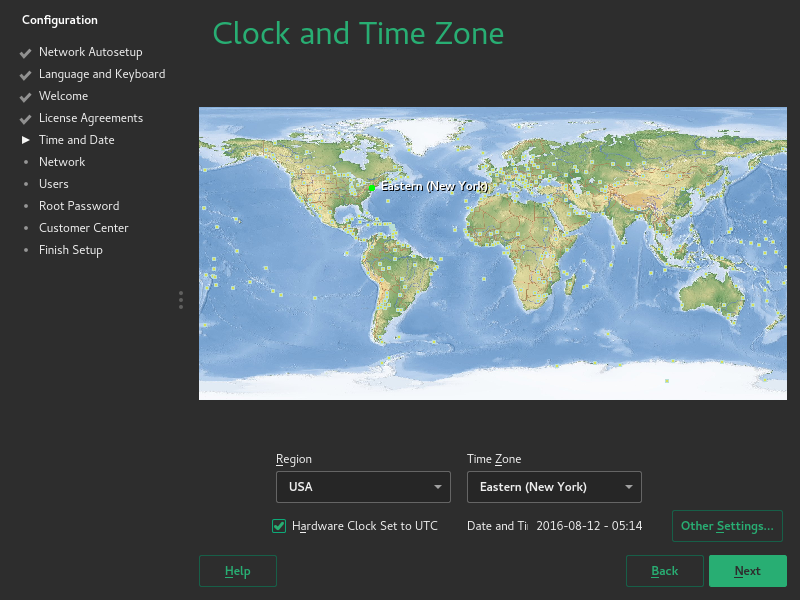
Task: Click the checkmark beside License Agreements
Action: (x=24, y=118)
